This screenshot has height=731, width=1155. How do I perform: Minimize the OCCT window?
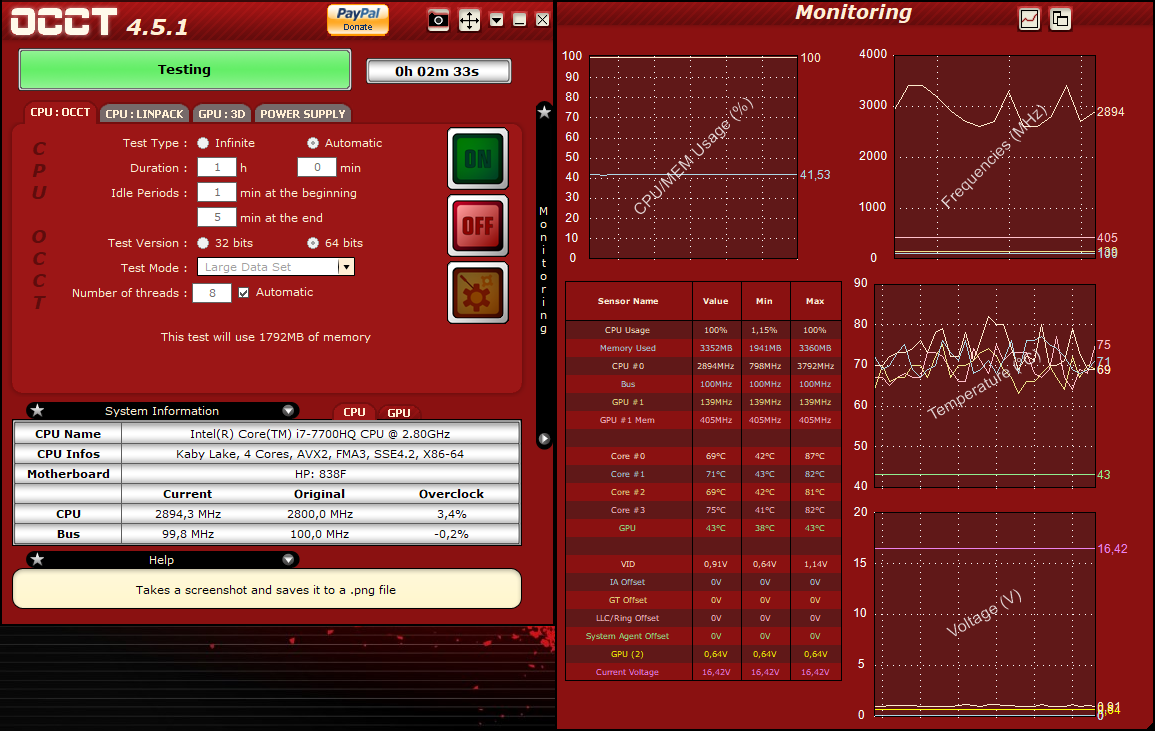pos(519,20)
